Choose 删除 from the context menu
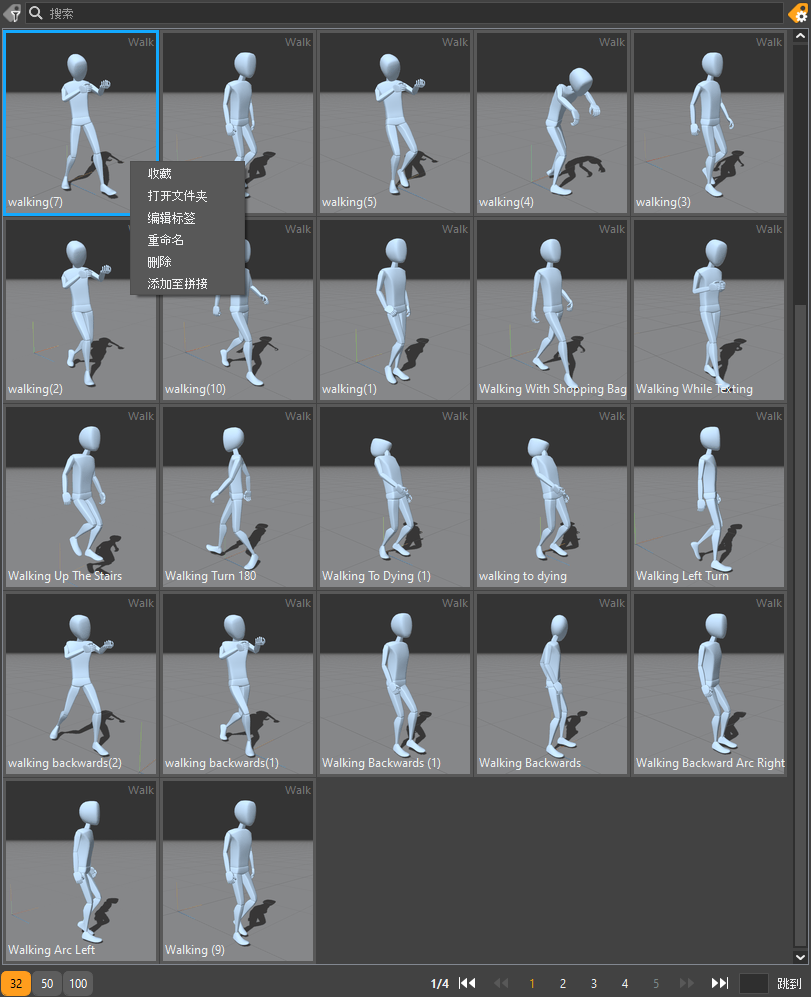 click(188, 262)
